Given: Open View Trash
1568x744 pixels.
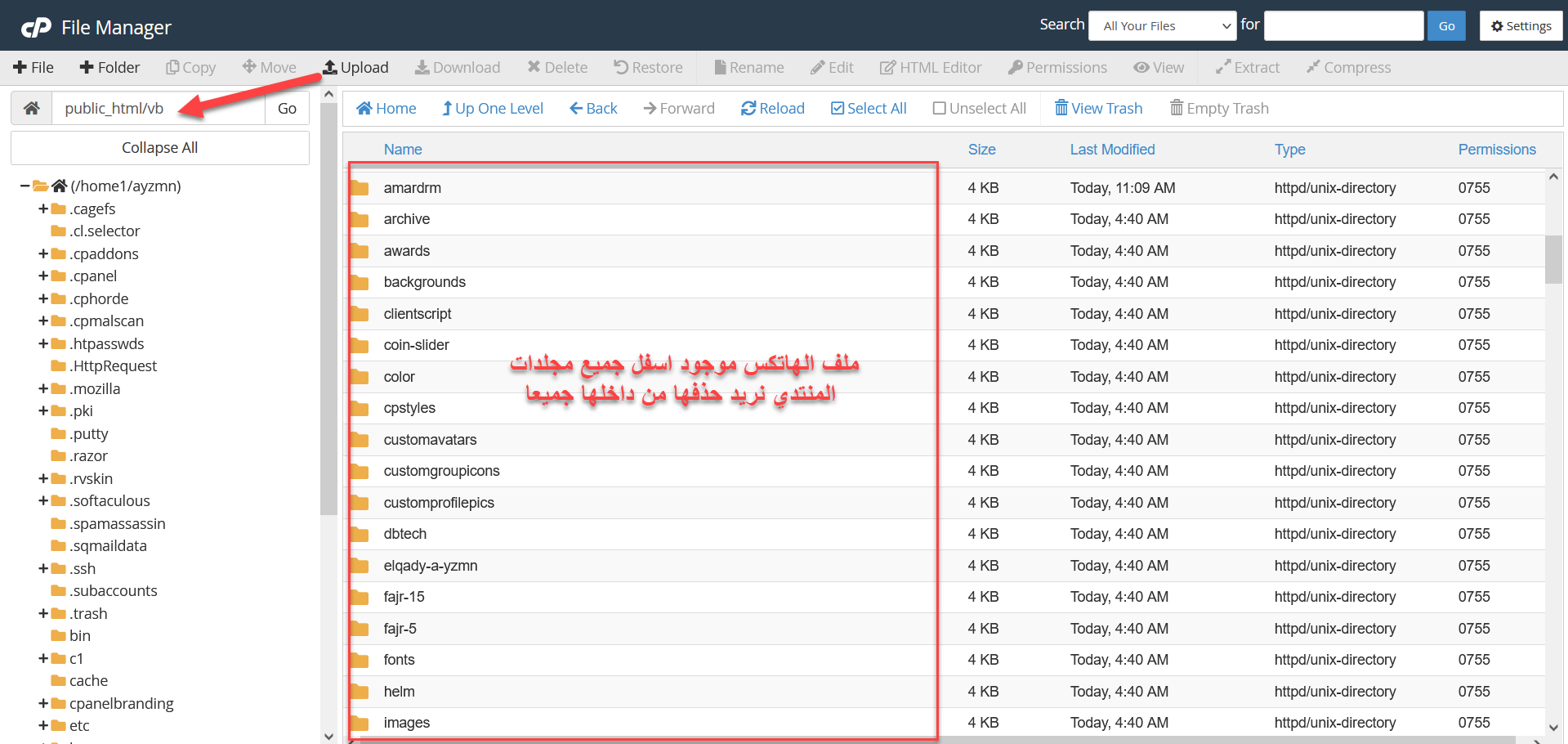Looking at the screenshot, I should [x=1098, y=109].
